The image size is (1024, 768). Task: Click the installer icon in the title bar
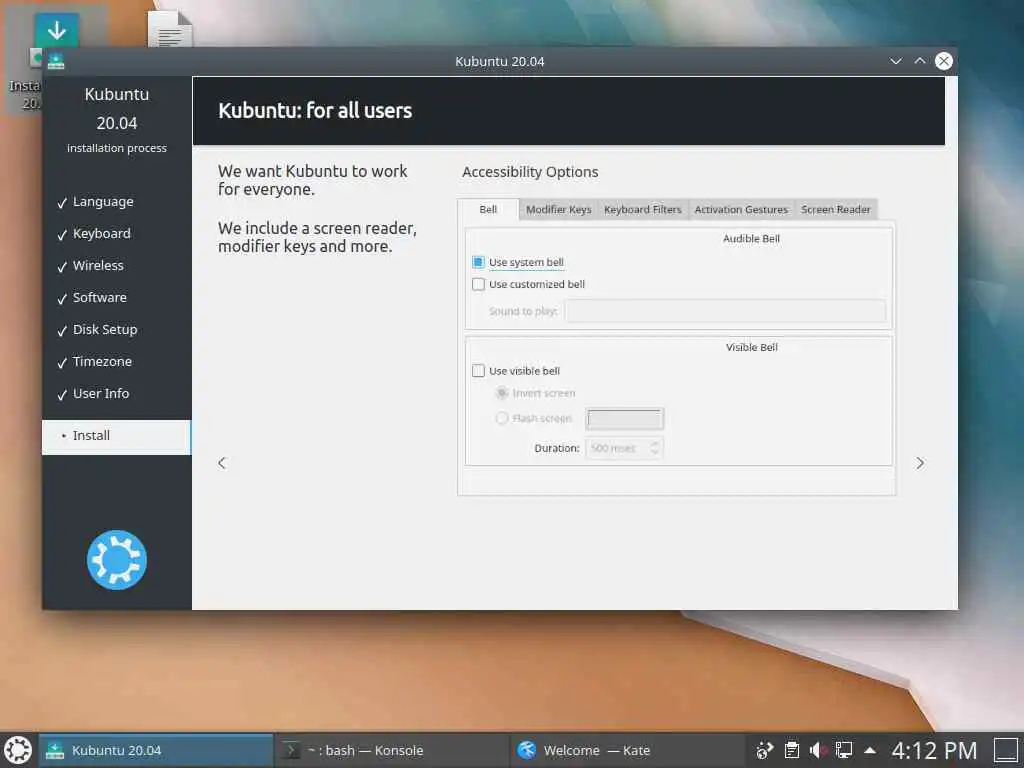[56, 61]
